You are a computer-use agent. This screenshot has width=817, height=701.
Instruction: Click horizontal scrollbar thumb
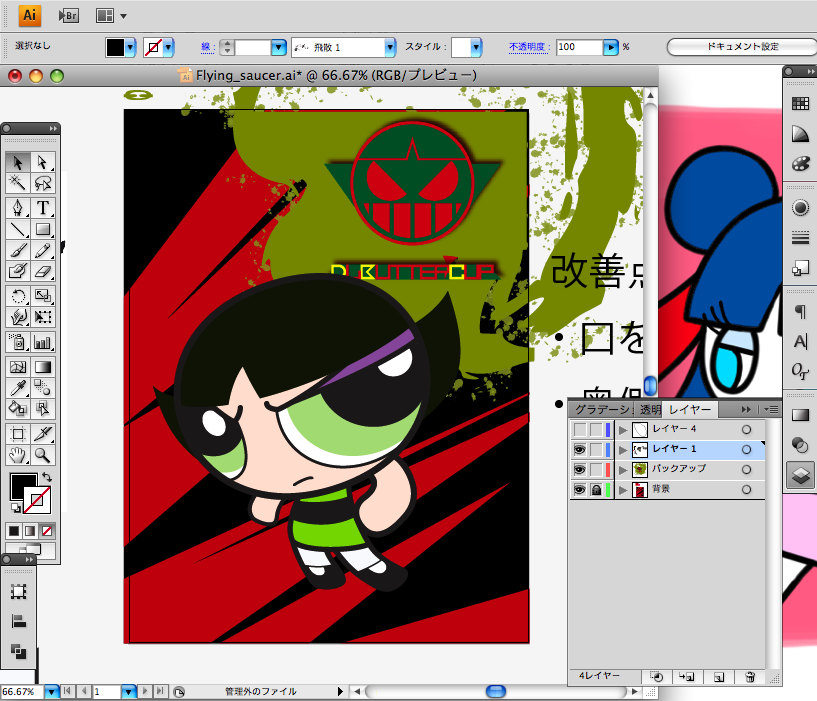496,691
